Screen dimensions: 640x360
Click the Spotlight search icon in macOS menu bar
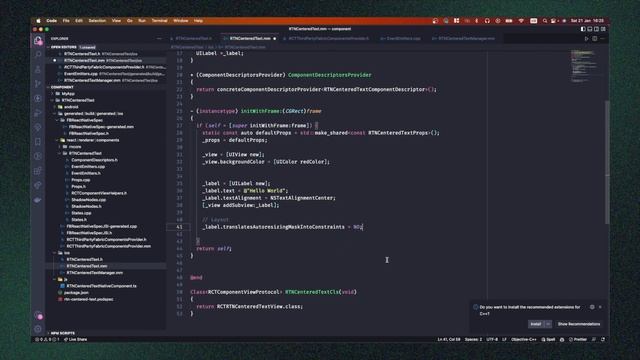click(544, 21)
